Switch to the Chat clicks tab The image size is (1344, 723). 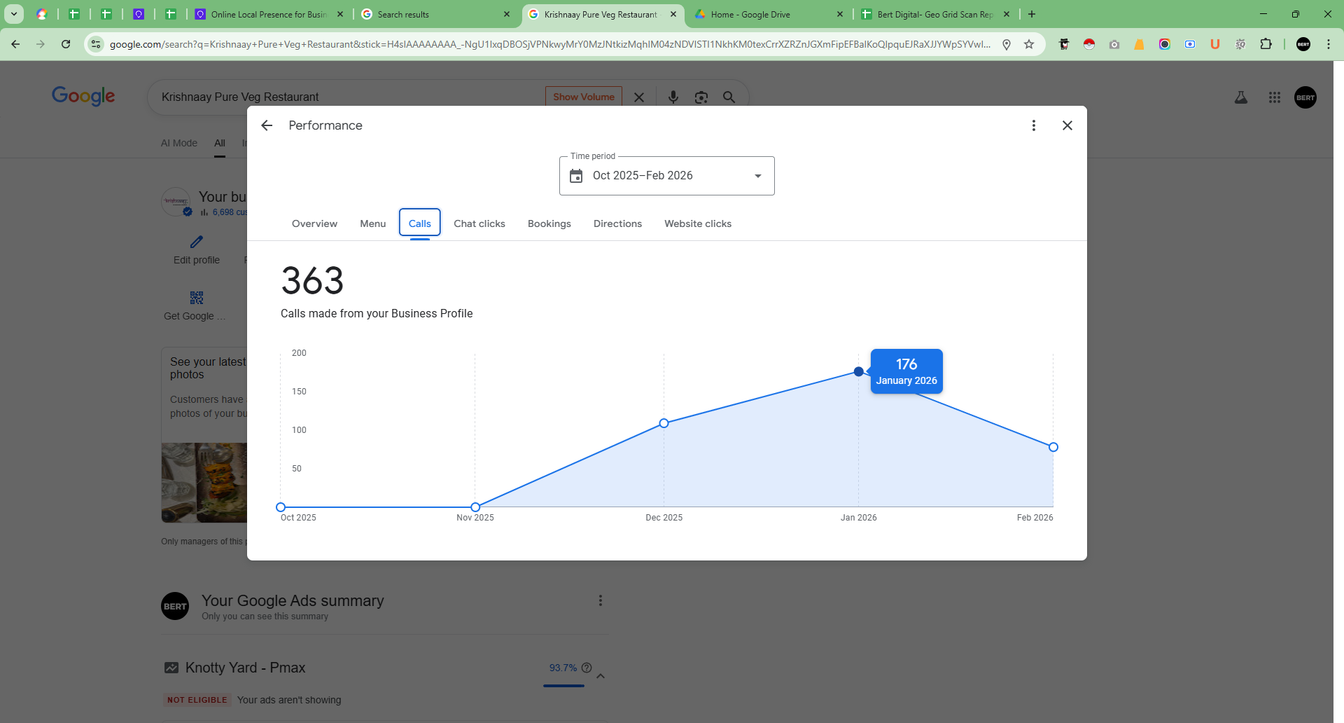(479, 224)
